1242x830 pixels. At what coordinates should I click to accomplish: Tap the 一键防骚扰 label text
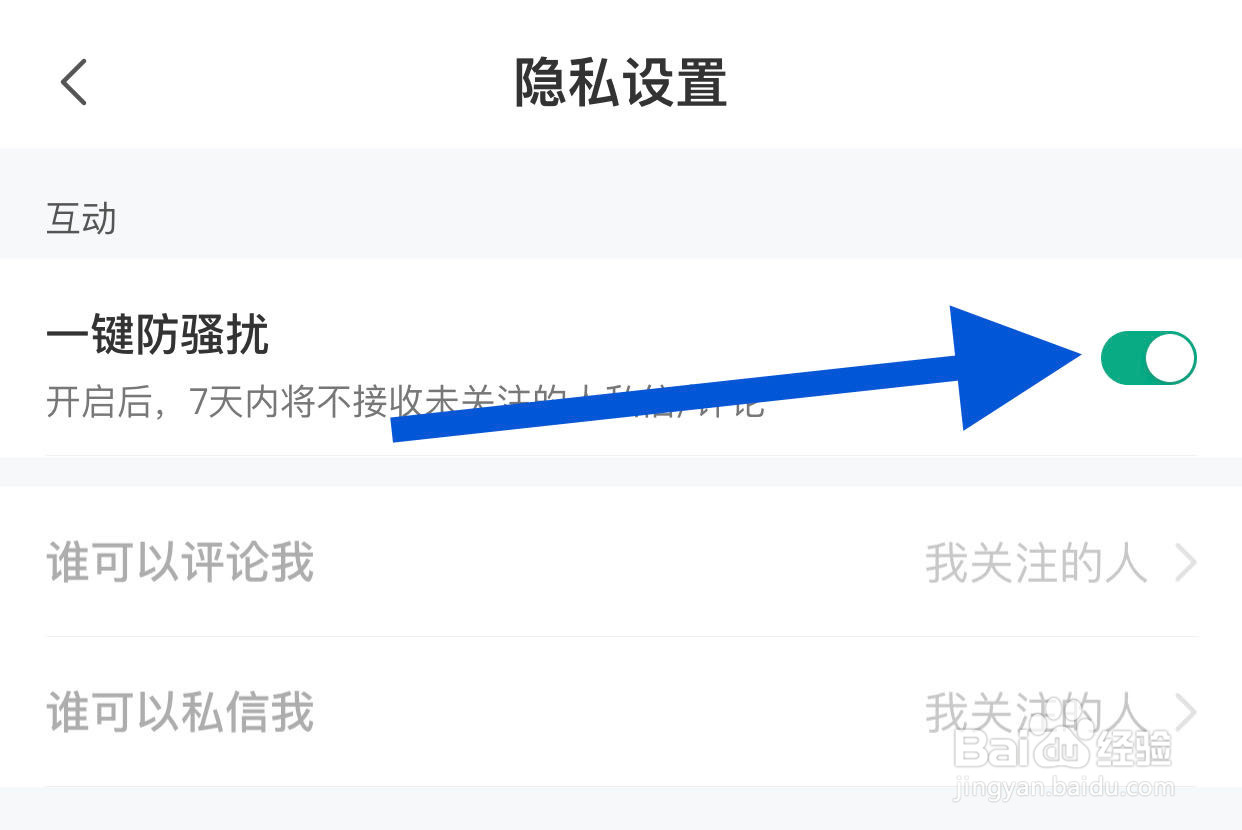[x=157, y=336]
